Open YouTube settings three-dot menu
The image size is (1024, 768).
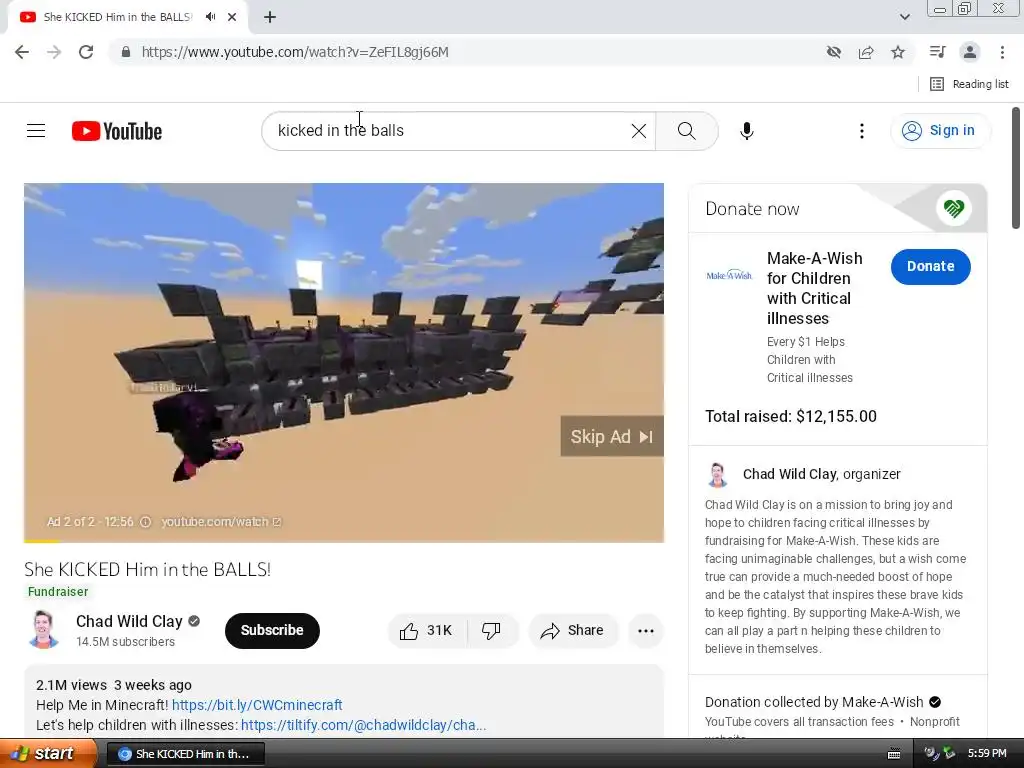(x=862, y=131)
